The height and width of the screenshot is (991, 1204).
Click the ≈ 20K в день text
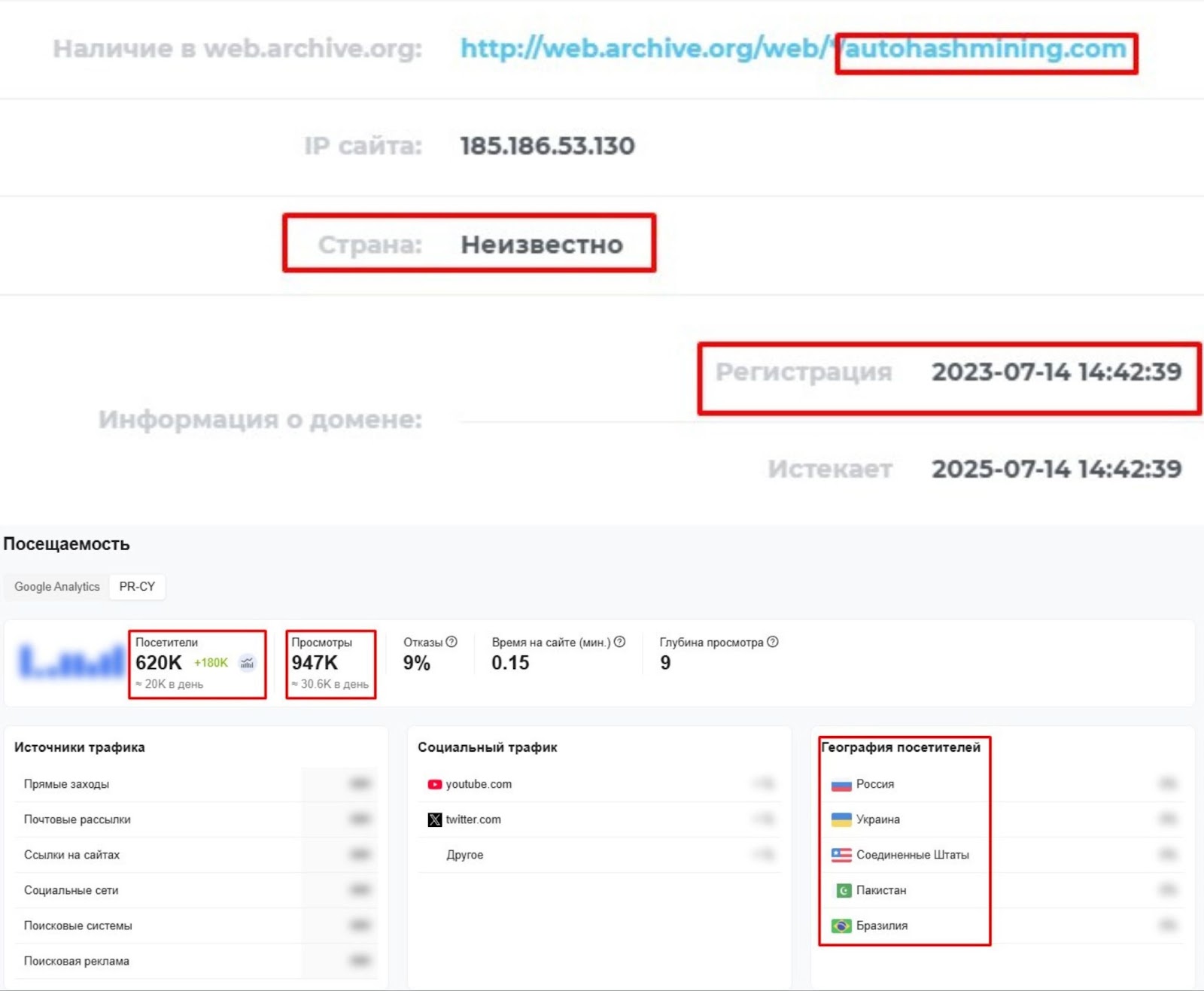point(169,684)
